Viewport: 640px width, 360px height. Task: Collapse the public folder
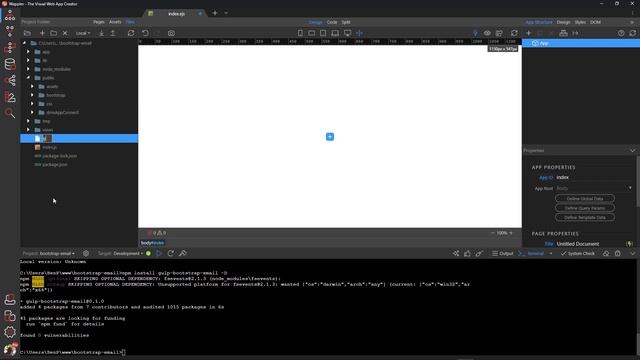(28, 78)
